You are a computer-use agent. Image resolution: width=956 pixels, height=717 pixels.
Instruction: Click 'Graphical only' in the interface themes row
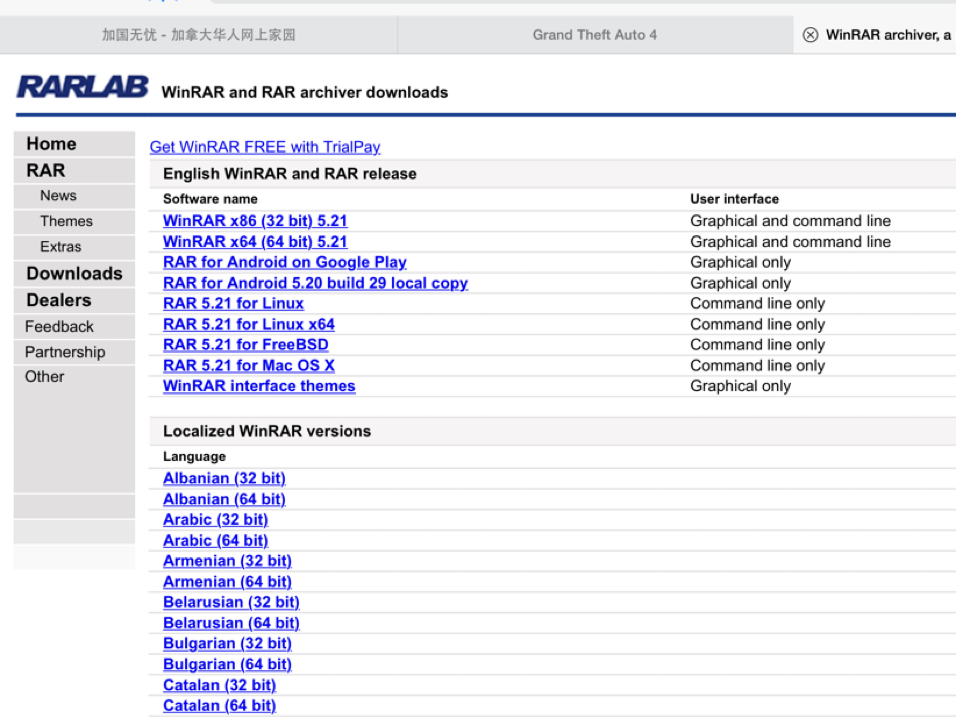[x=740, y=386]
